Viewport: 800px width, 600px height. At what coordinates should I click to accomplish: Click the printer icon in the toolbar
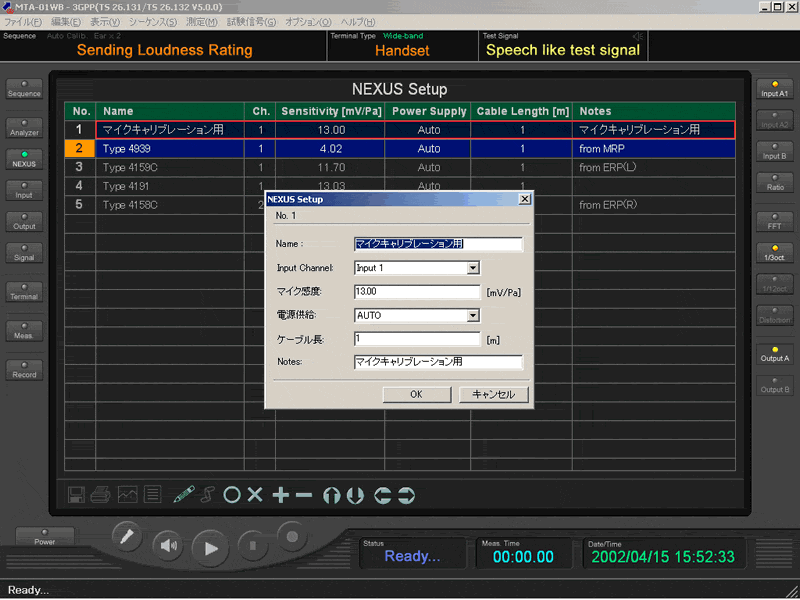pyautogui.click(x=101, y=494)
